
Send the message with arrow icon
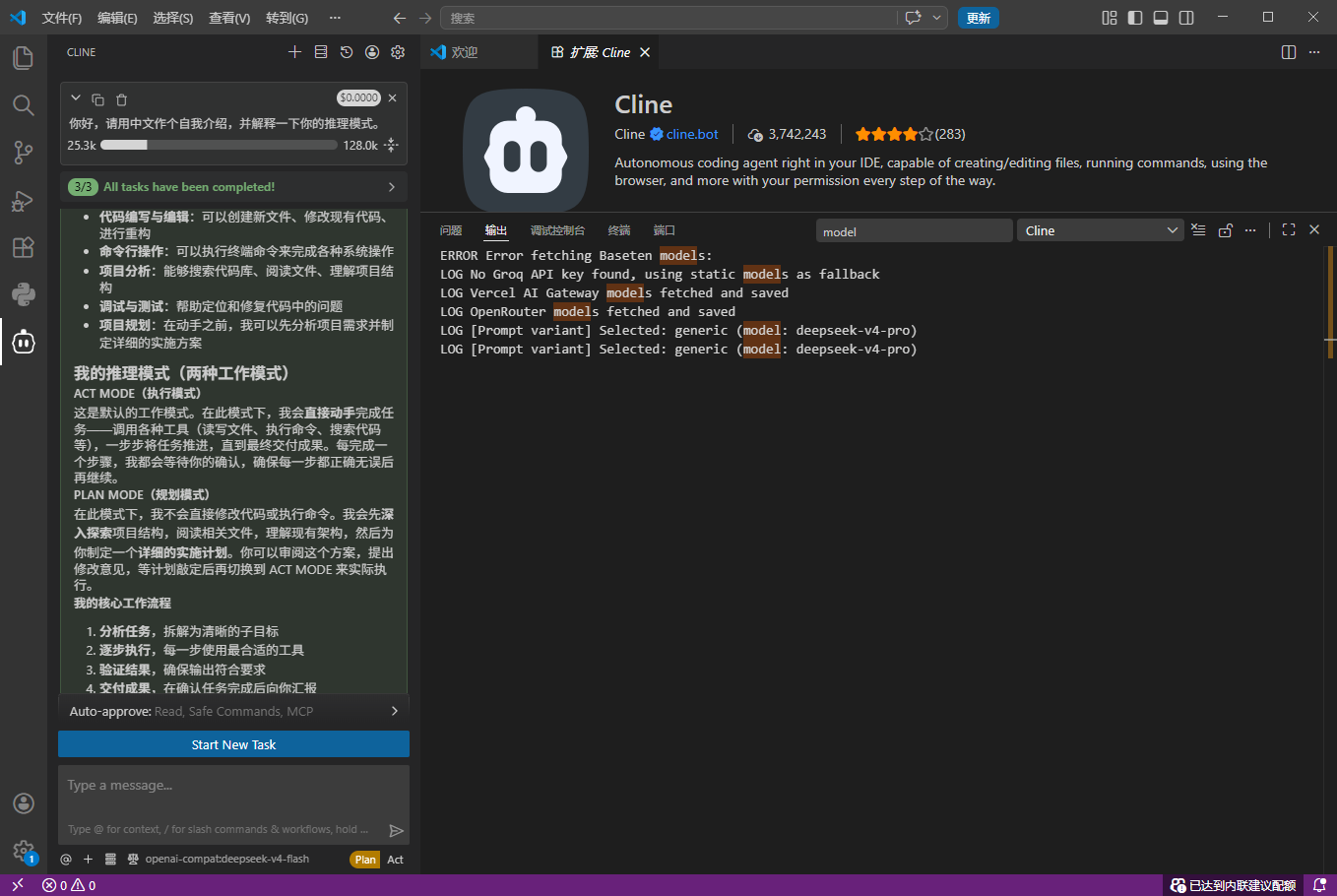[x=396, y=831]
